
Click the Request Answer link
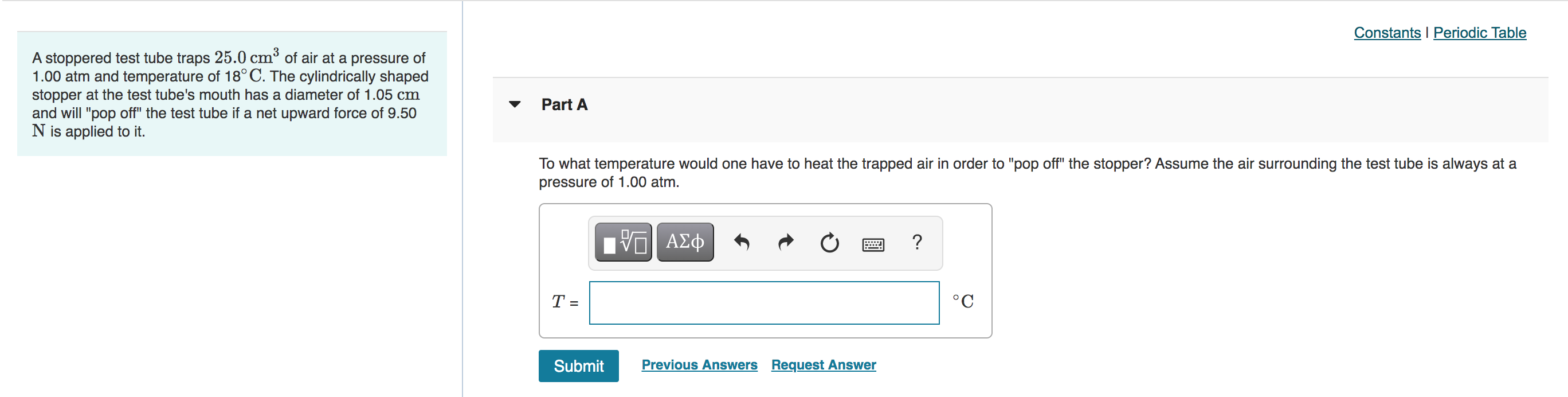823,365
